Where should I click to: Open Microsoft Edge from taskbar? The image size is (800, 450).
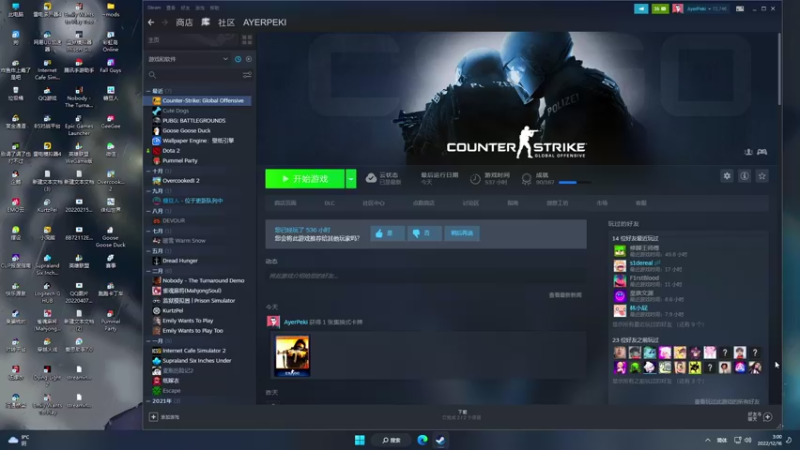click(x=422, y=440)
